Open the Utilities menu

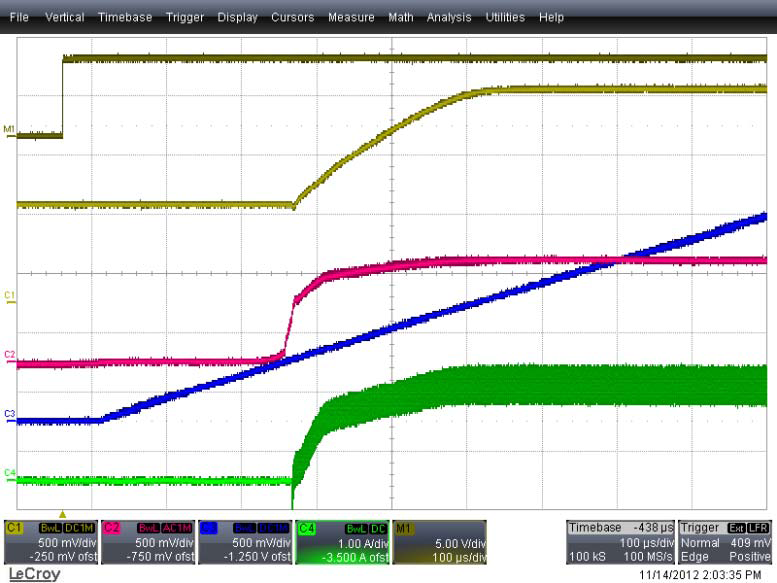click(505, 17)
